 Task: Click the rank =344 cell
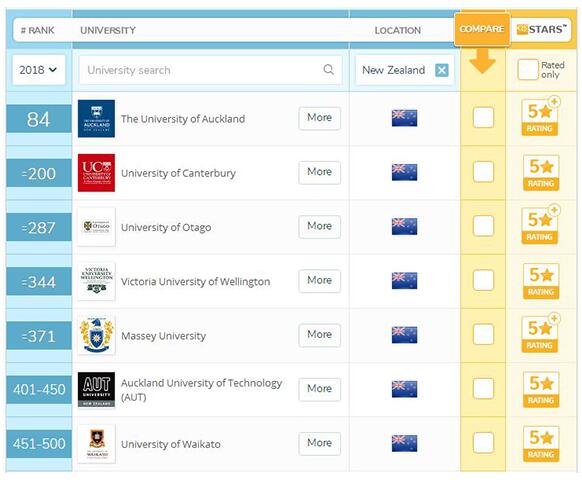[39, 281]
